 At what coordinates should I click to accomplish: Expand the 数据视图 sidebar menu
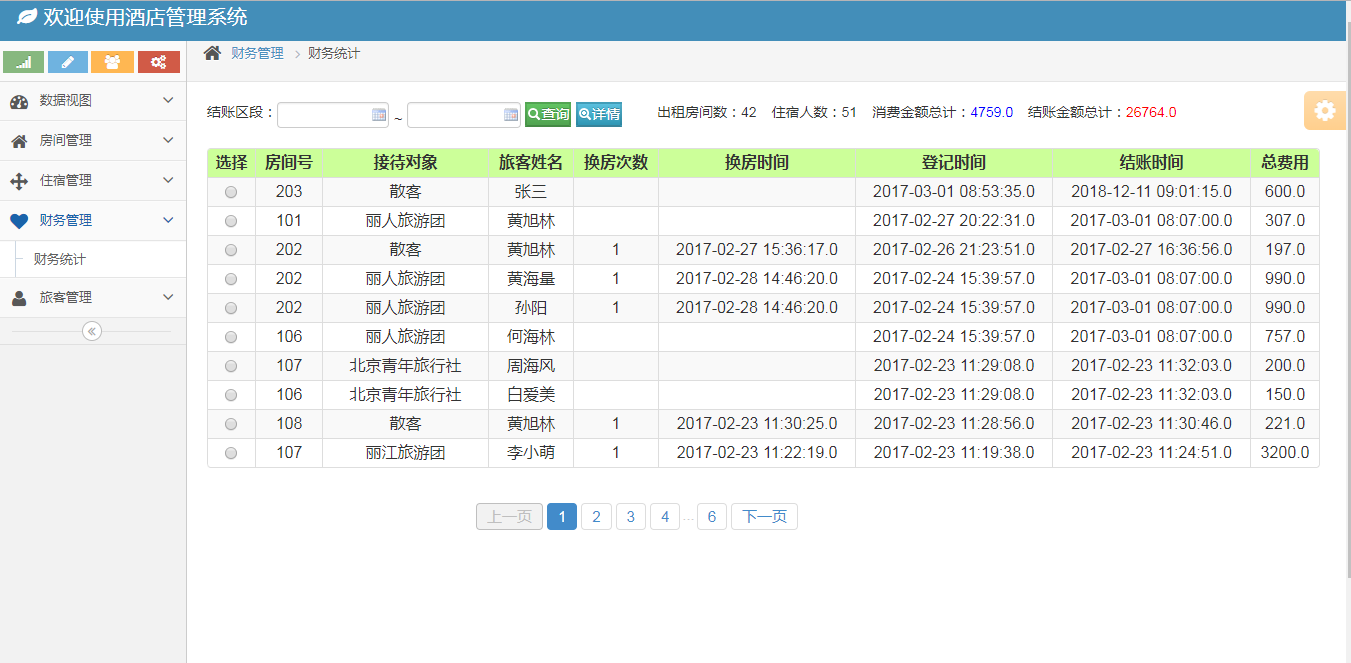[92, 101]
